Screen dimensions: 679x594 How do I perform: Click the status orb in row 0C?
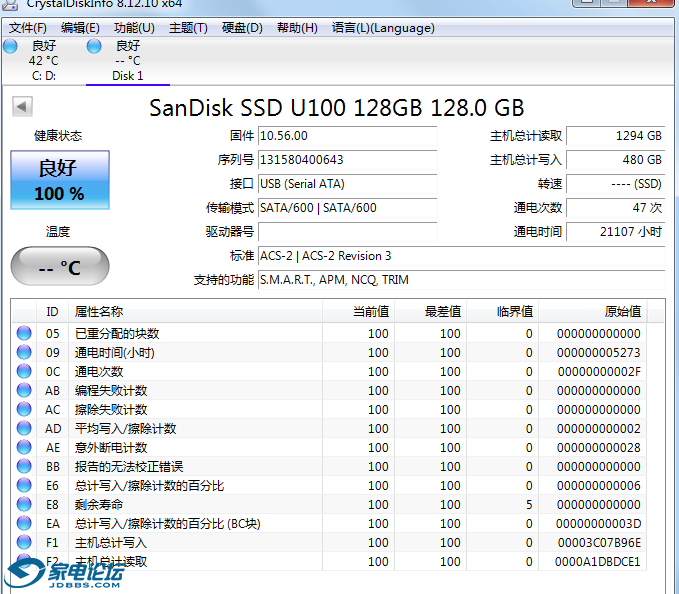[x=24, y=371]
